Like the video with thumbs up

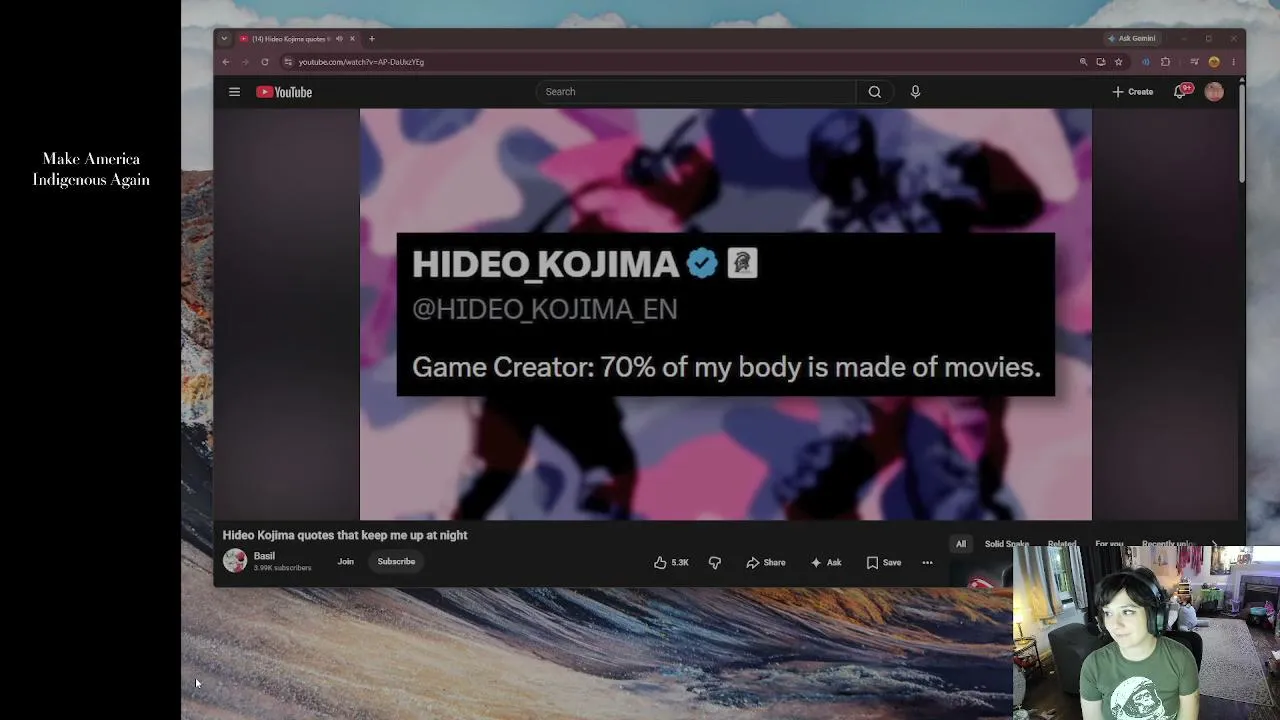(x=671, y=562)
